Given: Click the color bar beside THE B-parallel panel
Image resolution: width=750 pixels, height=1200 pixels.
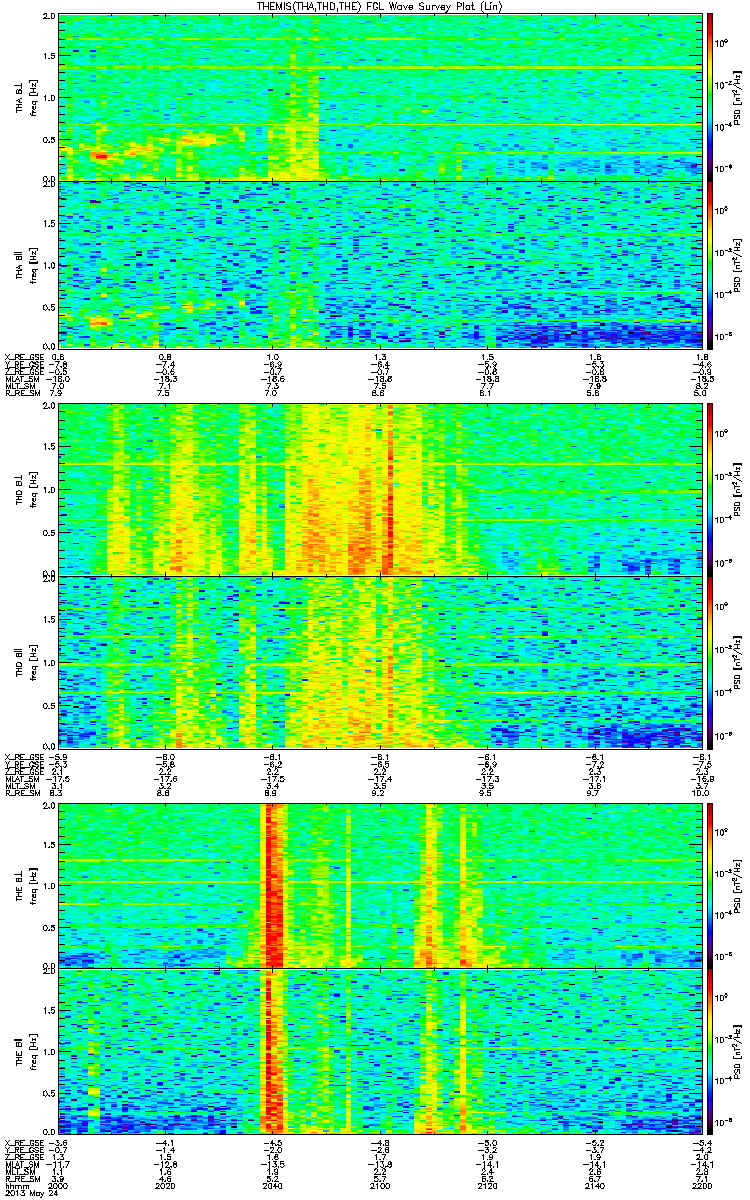Looking at the screenshot, I should click(x=710, y=1052).
